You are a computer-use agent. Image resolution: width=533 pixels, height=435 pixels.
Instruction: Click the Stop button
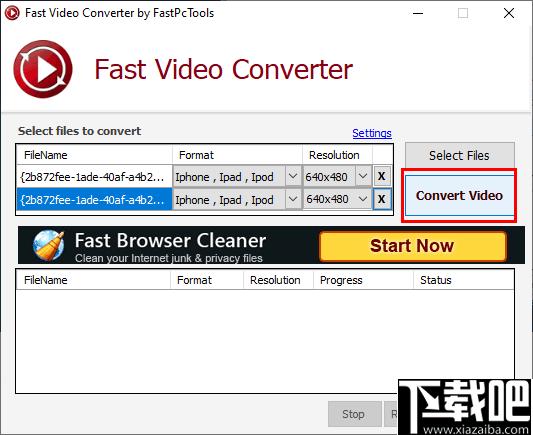tap(354, 414)
